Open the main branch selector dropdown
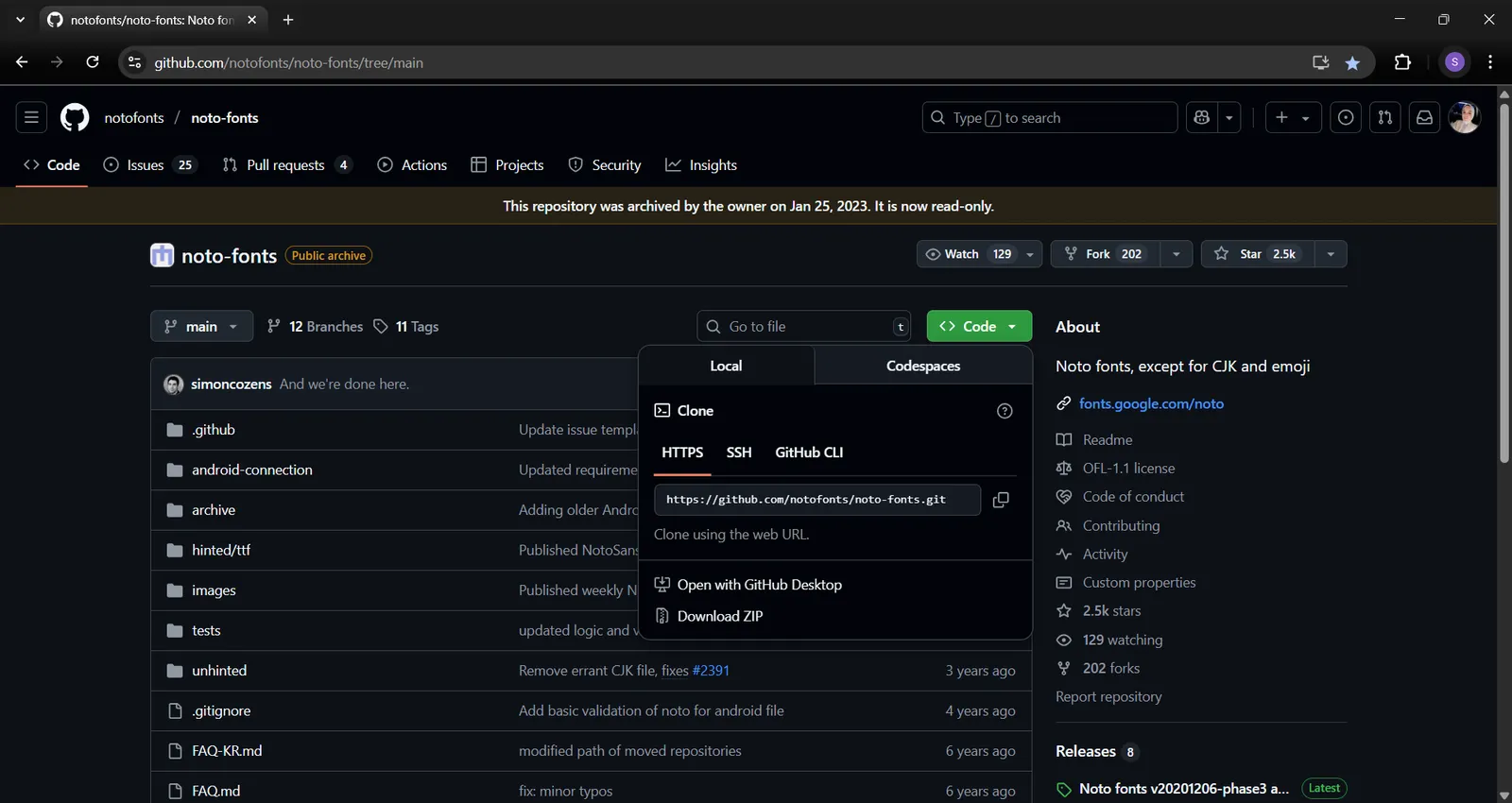 point(201,326)
